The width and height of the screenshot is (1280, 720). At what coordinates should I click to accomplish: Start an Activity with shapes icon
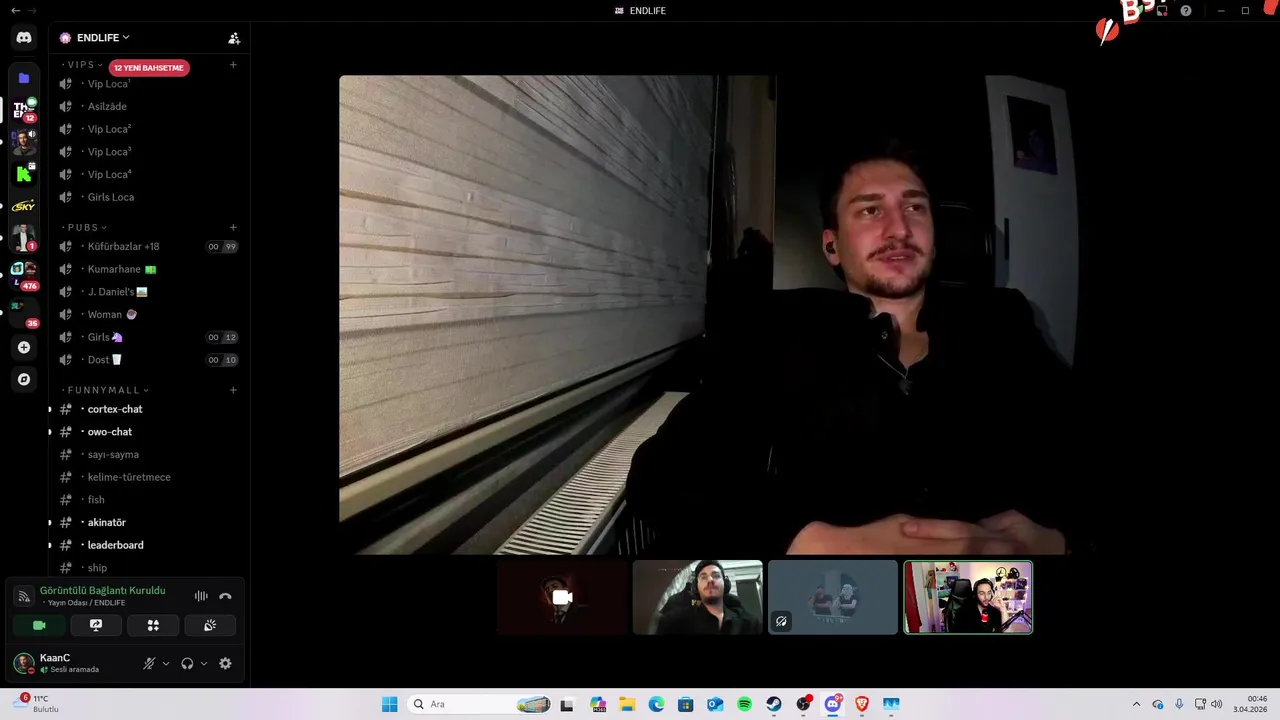coord(153,625)
